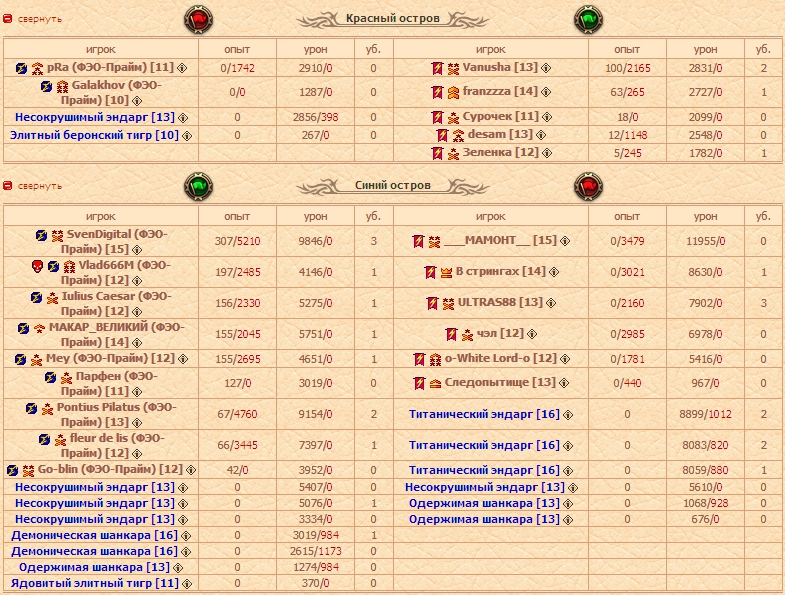Open Демоническая шанкара with damage 3019/984
Image resolution: width=785 pixels, height=595 pixels.
[94, 535]
